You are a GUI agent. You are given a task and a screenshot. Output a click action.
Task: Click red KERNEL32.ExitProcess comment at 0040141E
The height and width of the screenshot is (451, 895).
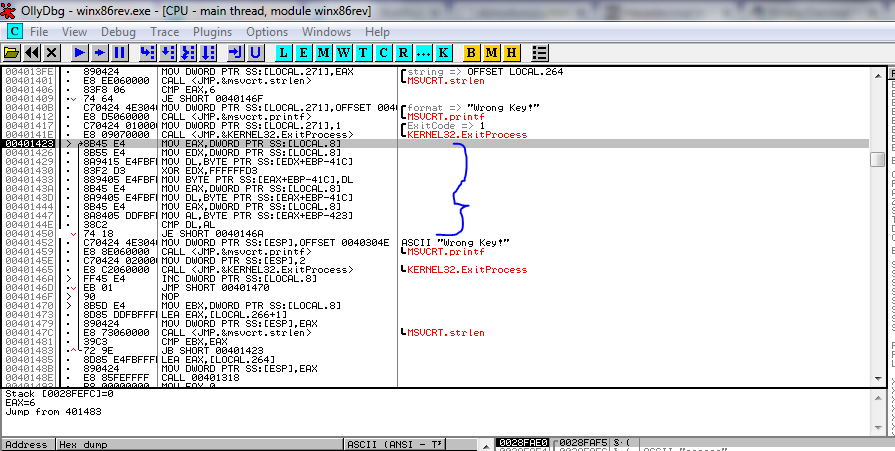point(467,135)
